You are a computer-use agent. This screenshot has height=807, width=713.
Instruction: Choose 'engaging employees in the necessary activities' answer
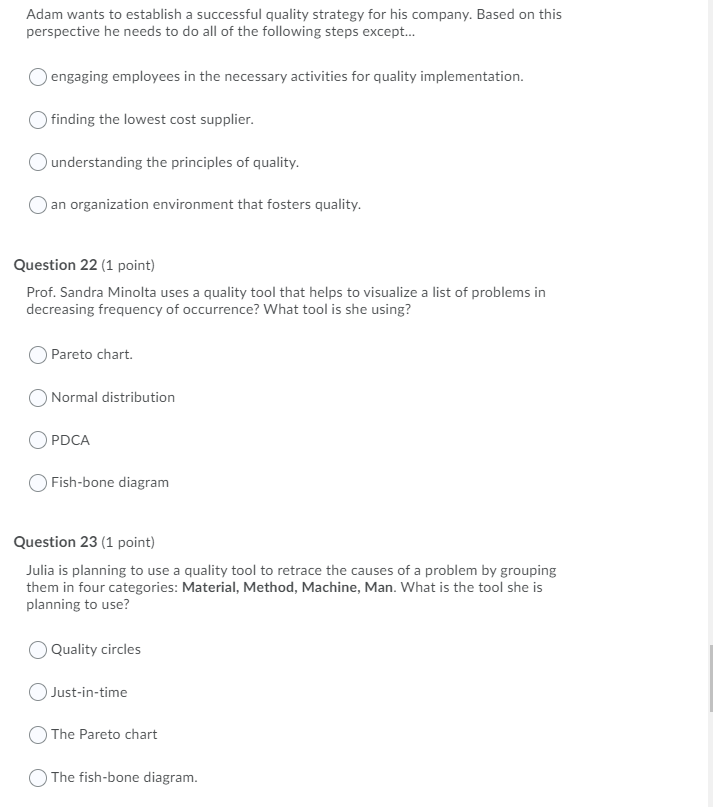37,76
